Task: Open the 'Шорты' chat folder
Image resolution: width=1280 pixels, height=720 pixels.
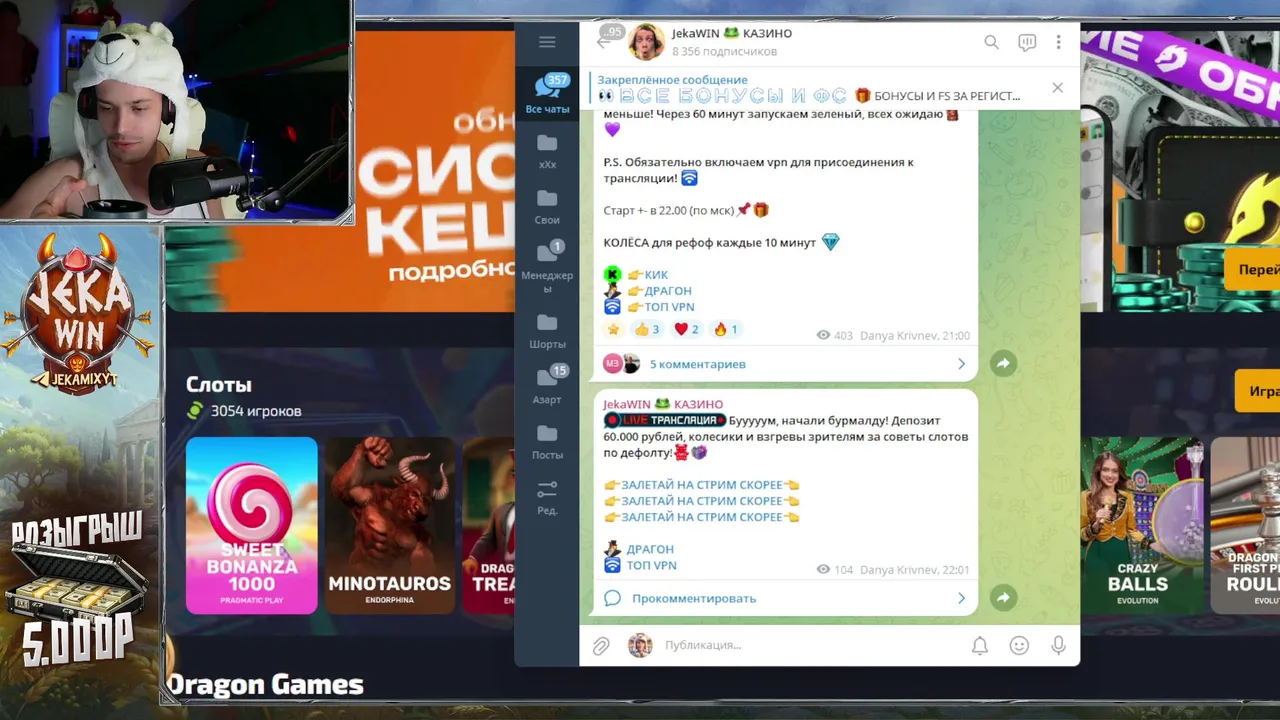Action: [547, 330]
